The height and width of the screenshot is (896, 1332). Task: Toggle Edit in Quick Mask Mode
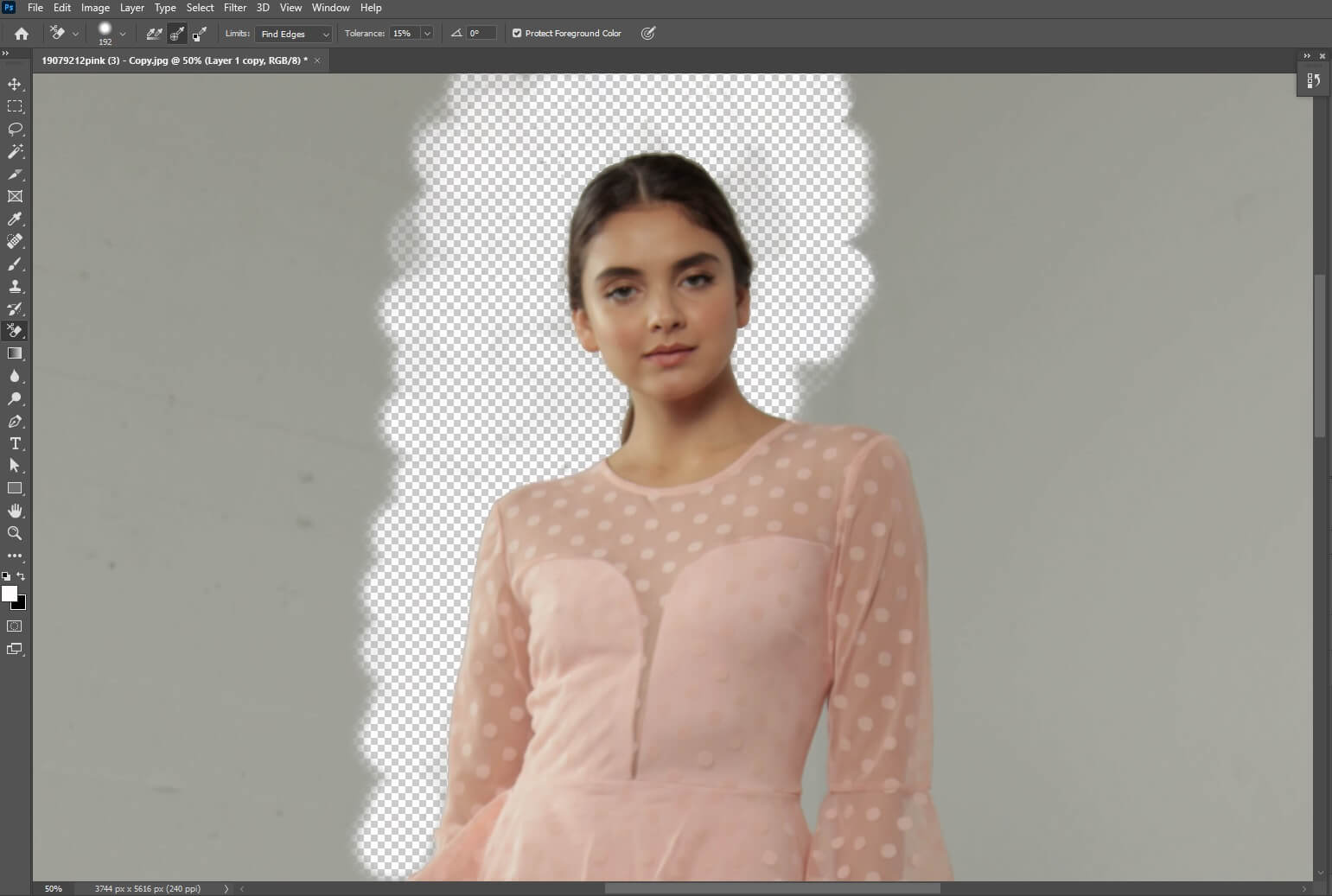coord(15,626)
